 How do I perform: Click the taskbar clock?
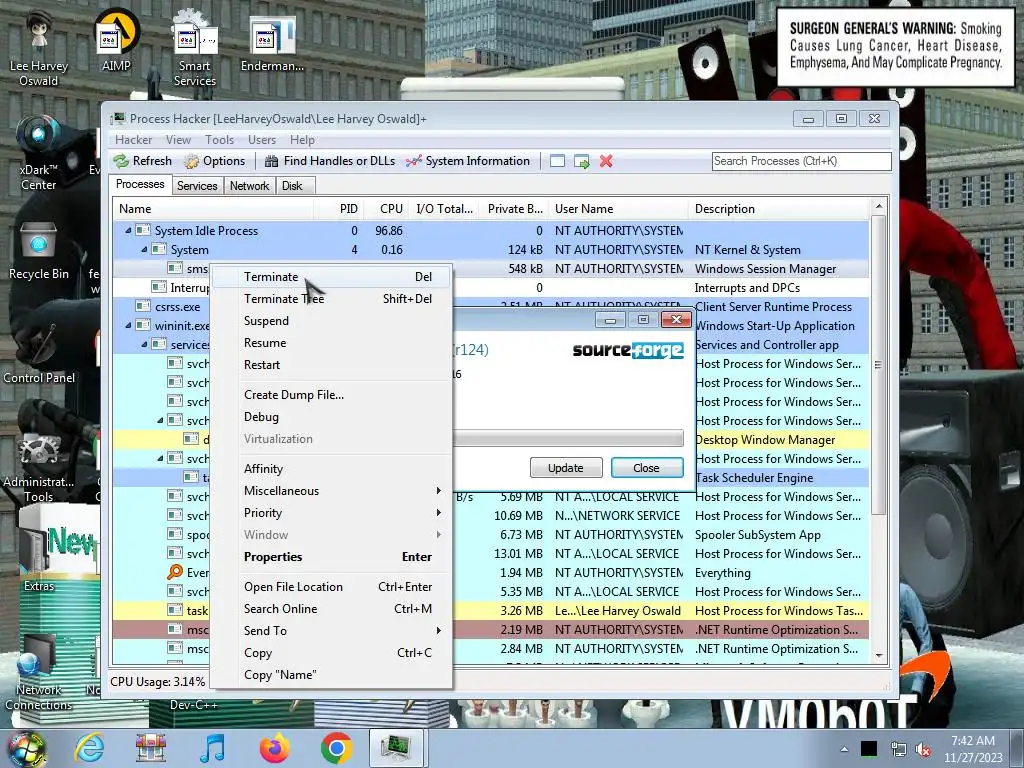coord(972,748)
